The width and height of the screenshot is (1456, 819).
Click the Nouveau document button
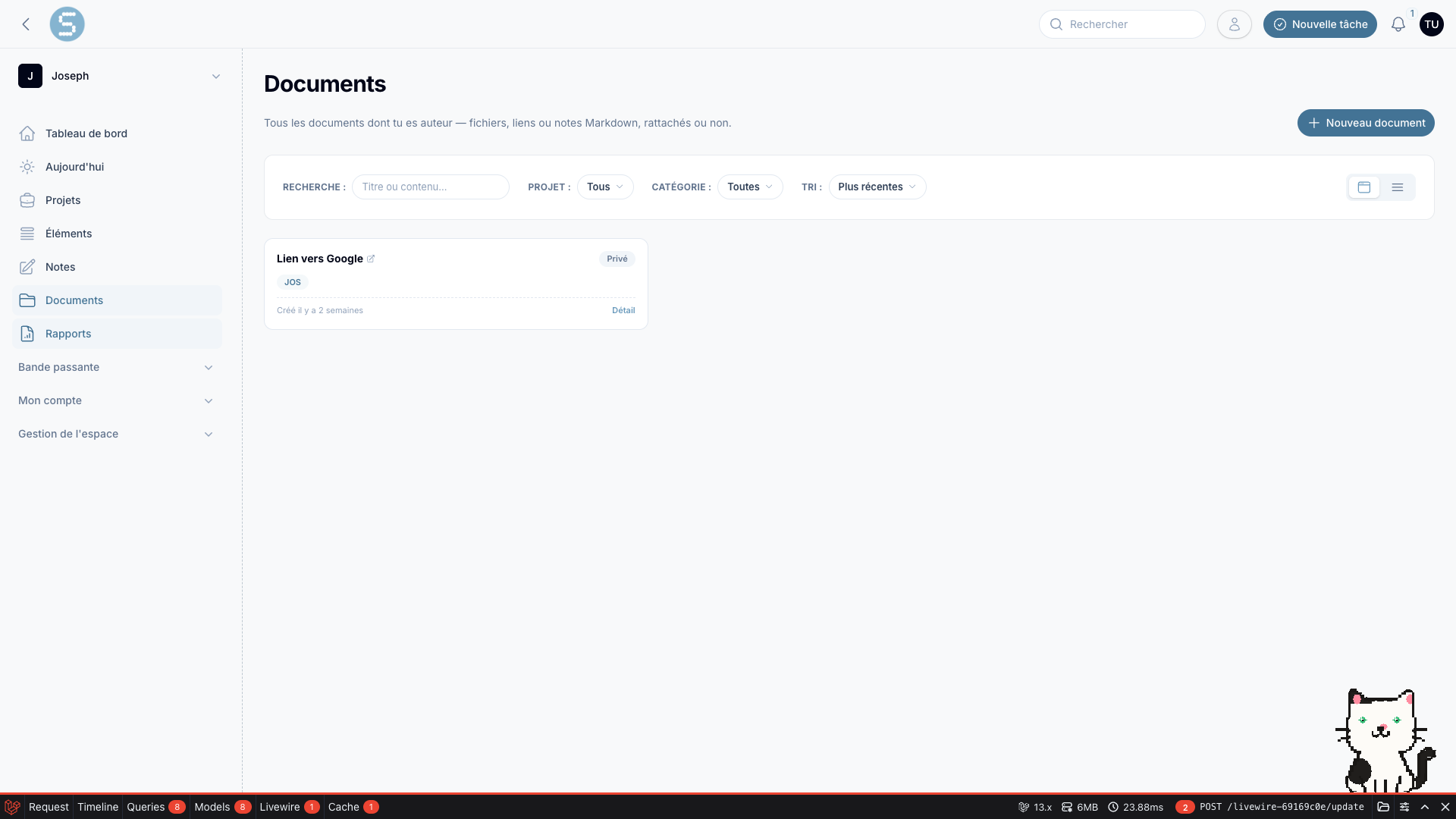pos(1366,123)
